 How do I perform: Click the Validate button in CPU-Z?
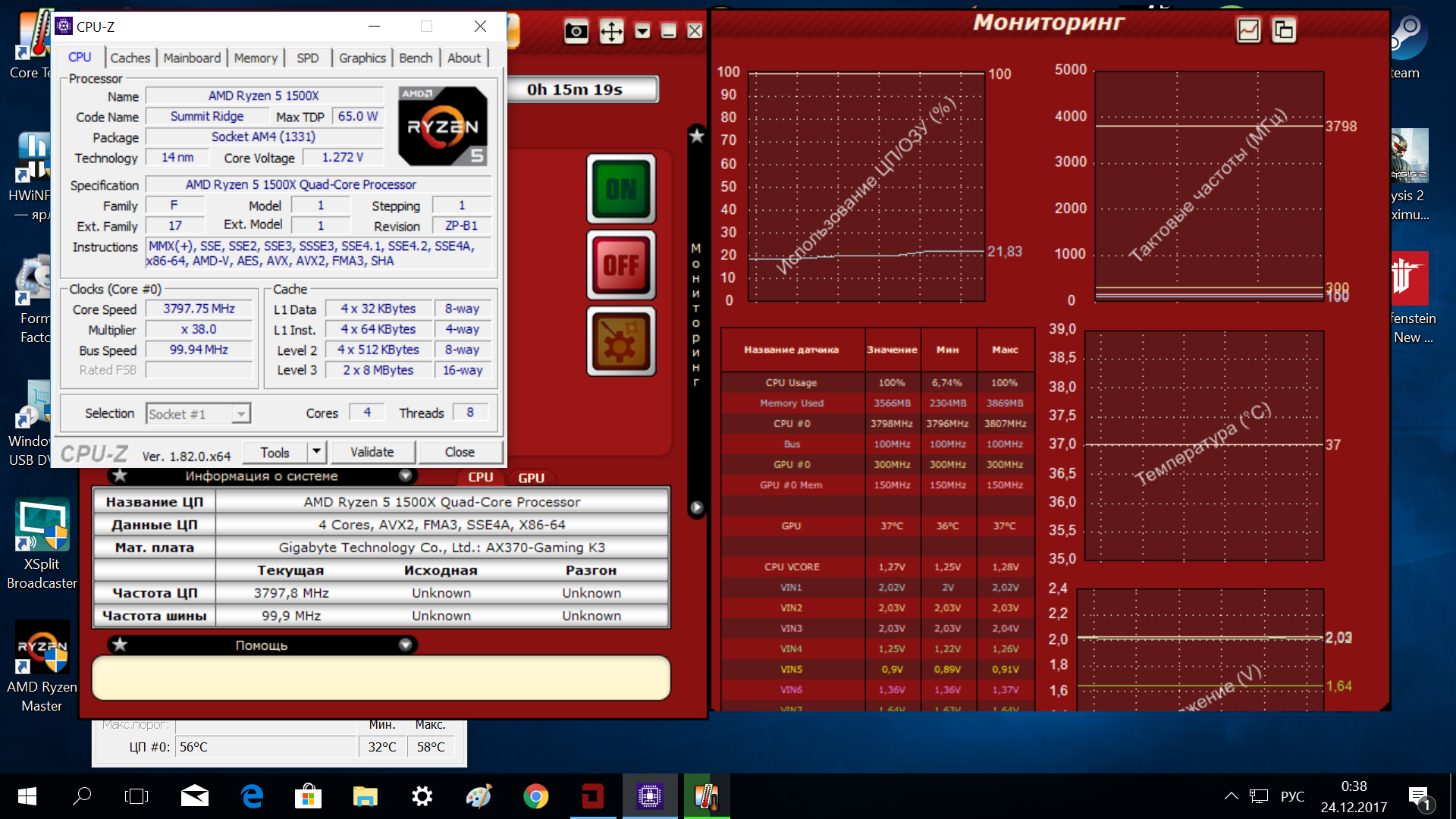pos(372,452)
